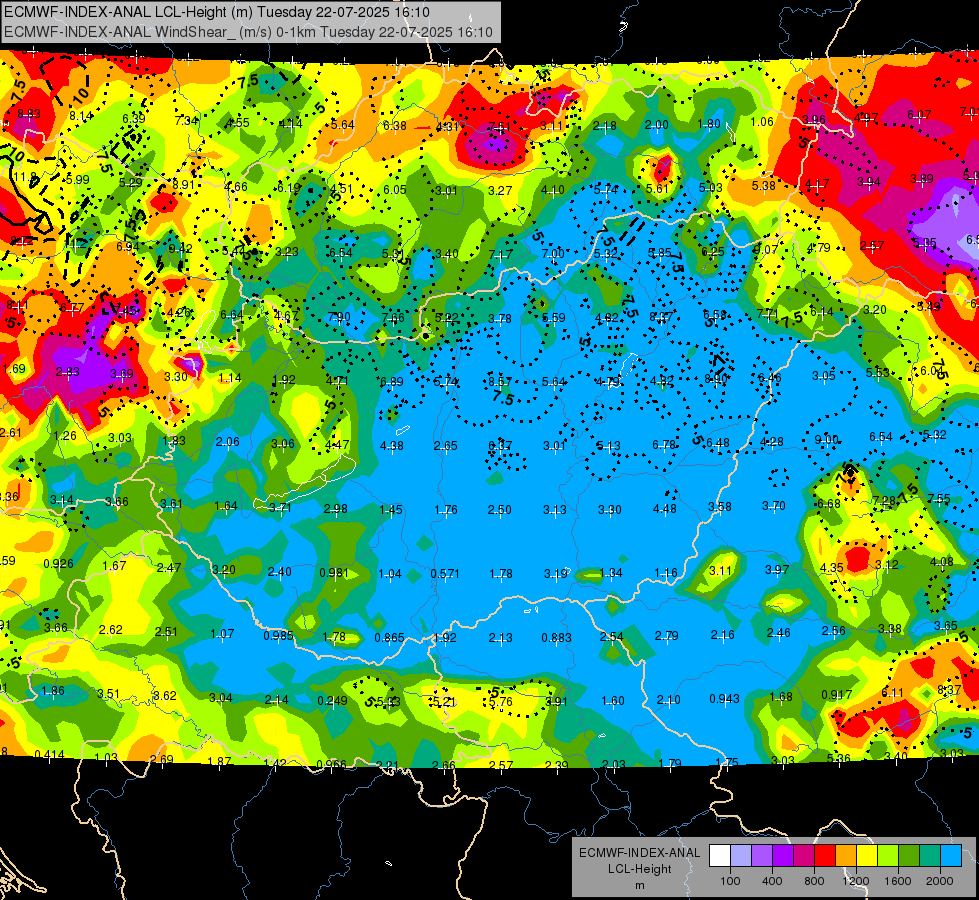The image size is (979, 900).
Task: Click the wind shear value 5.13
Action: (x=608, y=445)
